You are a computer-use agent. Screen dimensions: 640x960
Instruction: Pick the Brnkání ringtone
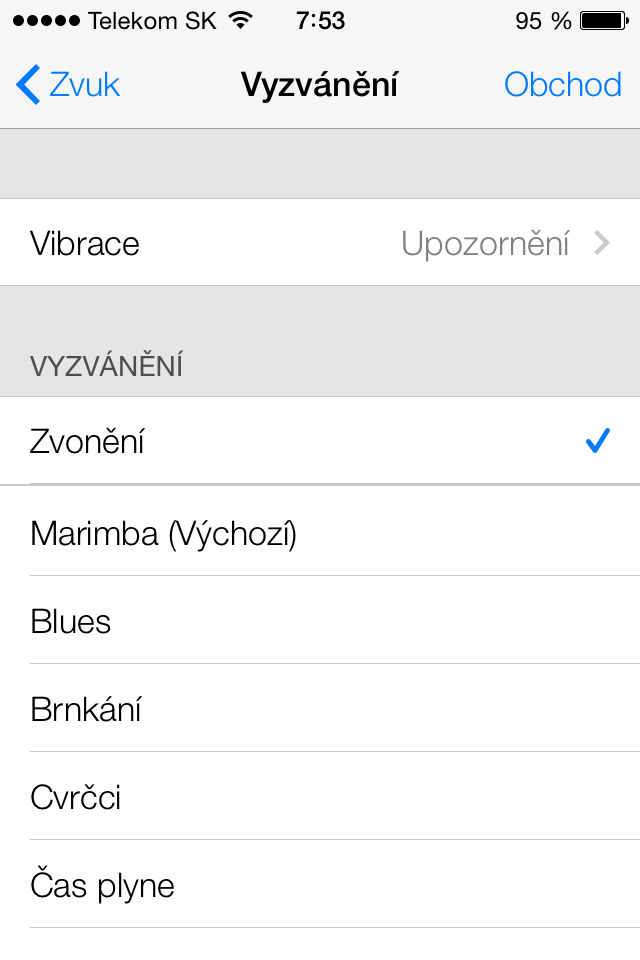tap(86, 709)
